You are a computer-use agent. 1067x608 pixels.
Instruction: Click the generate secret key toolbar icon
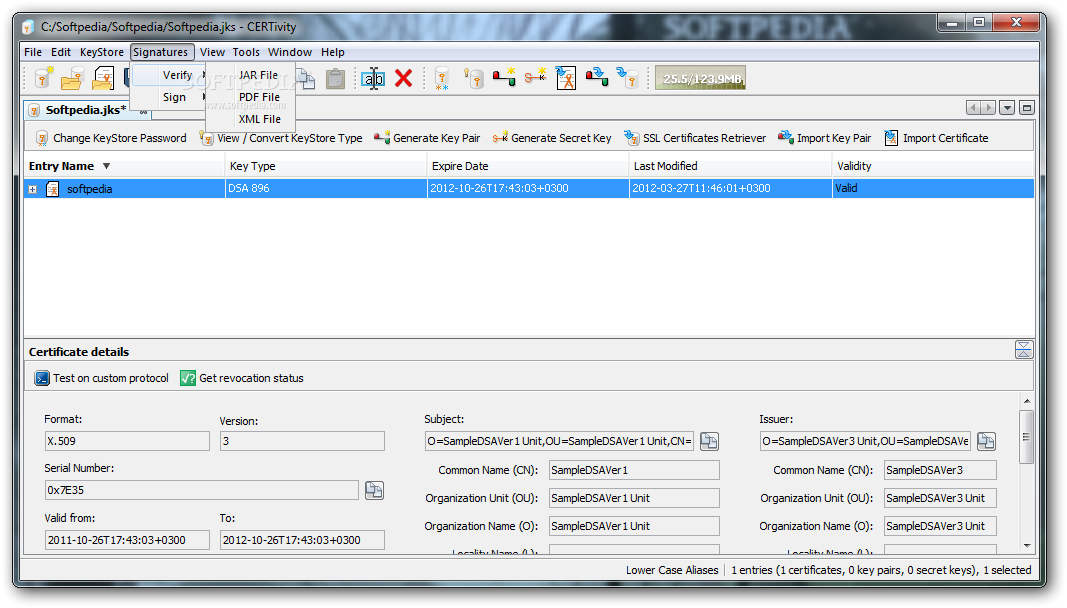[536, 77]
